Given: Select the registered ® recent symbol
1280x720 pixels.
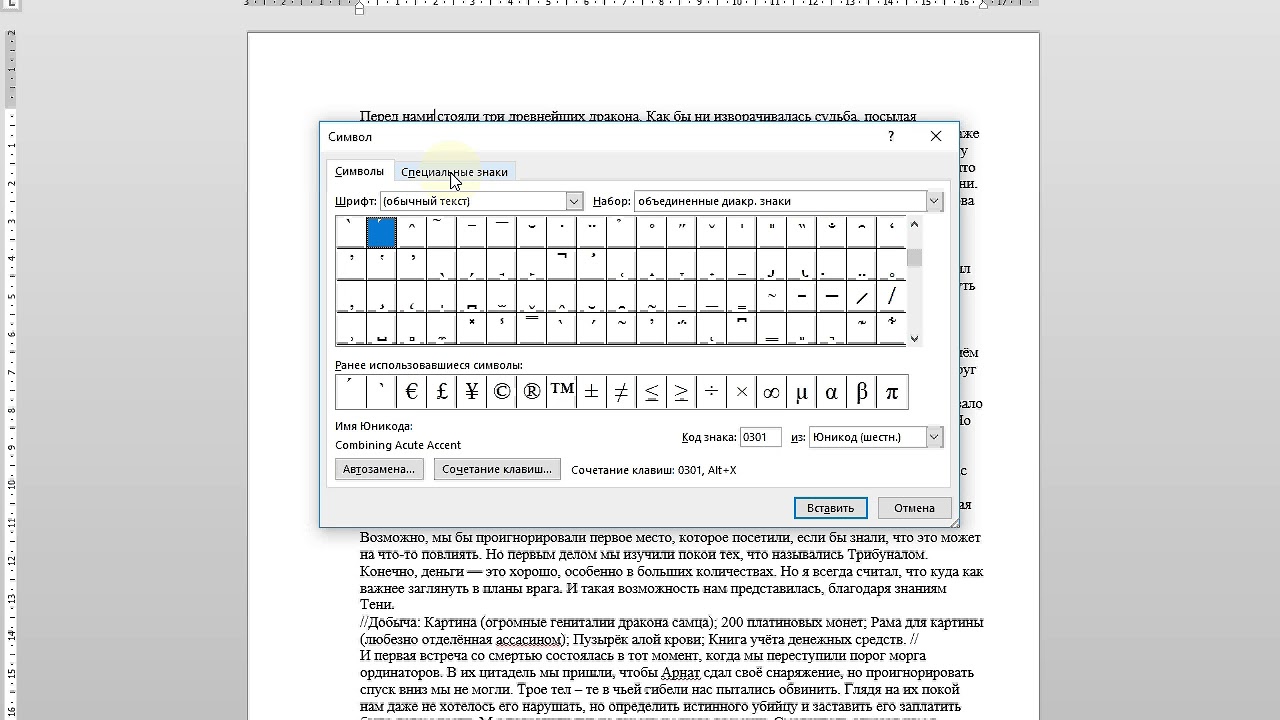Looking at the screenshot, I should tap(531, 392).
